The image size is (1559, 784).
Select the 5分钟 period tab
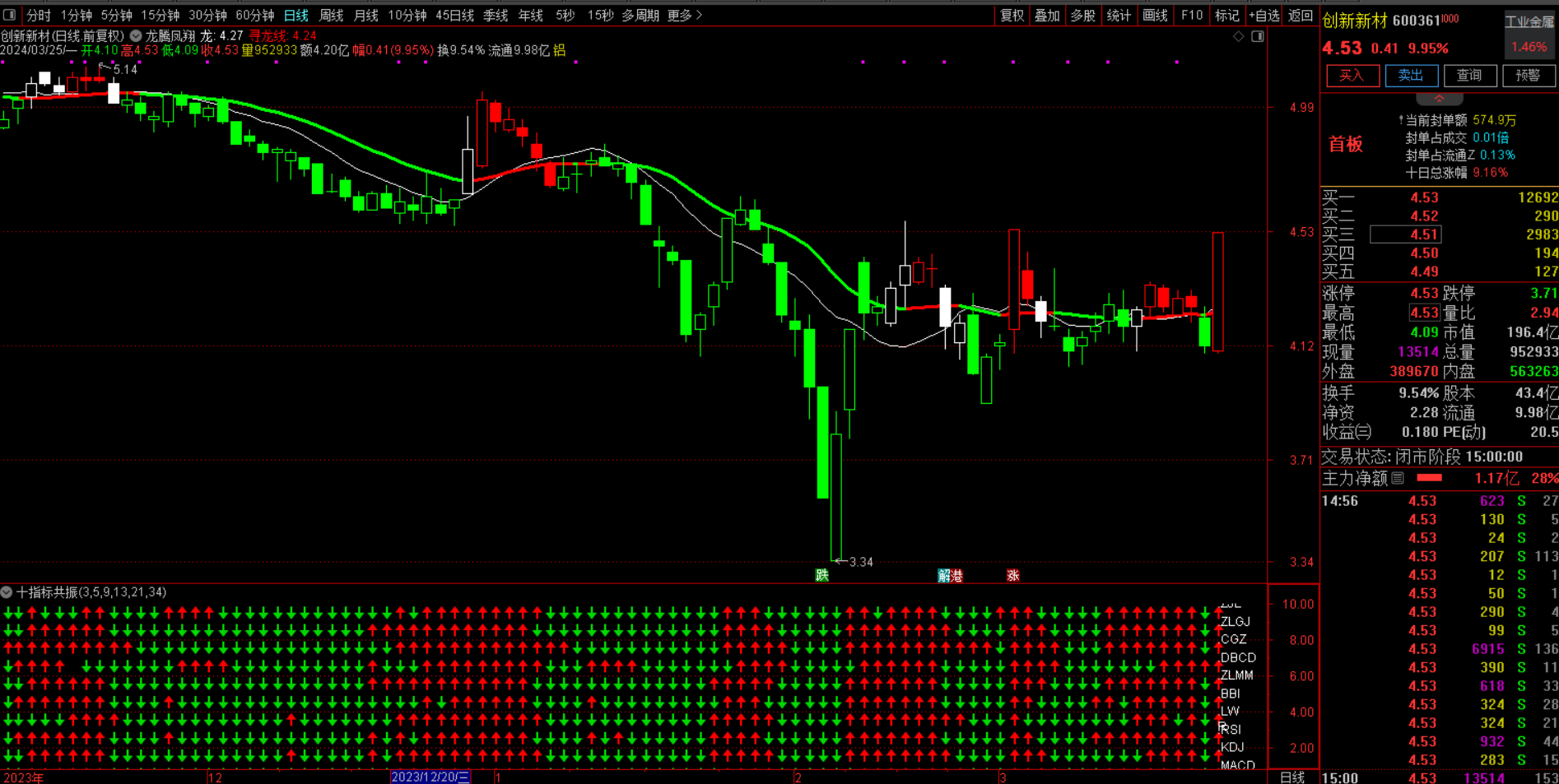(x=116, y=15)
